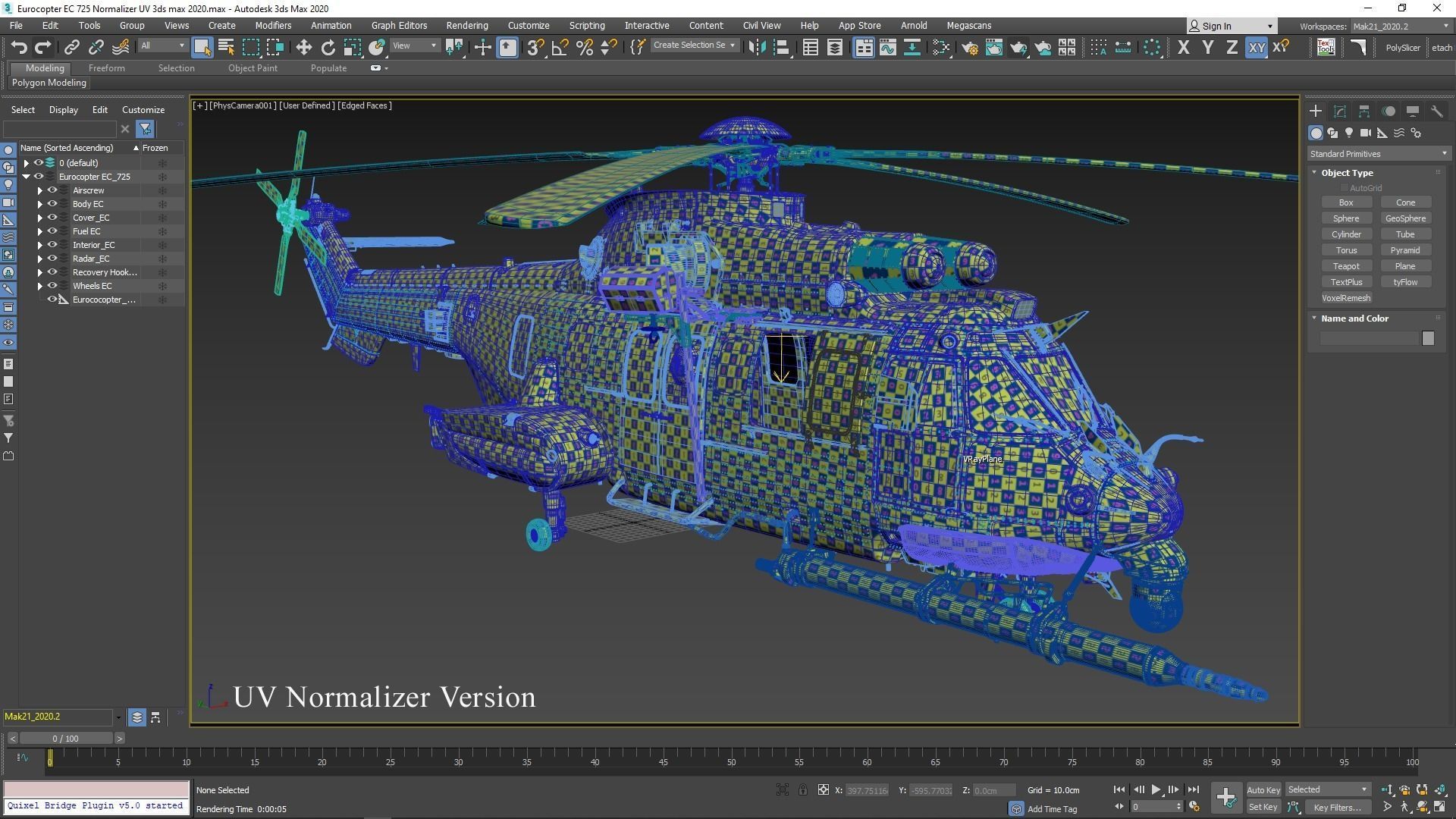Open the Modify panel tab icon
The height and width of the screenshot is (819, 1456).
pyautogui.click(x=1340, y=111)
